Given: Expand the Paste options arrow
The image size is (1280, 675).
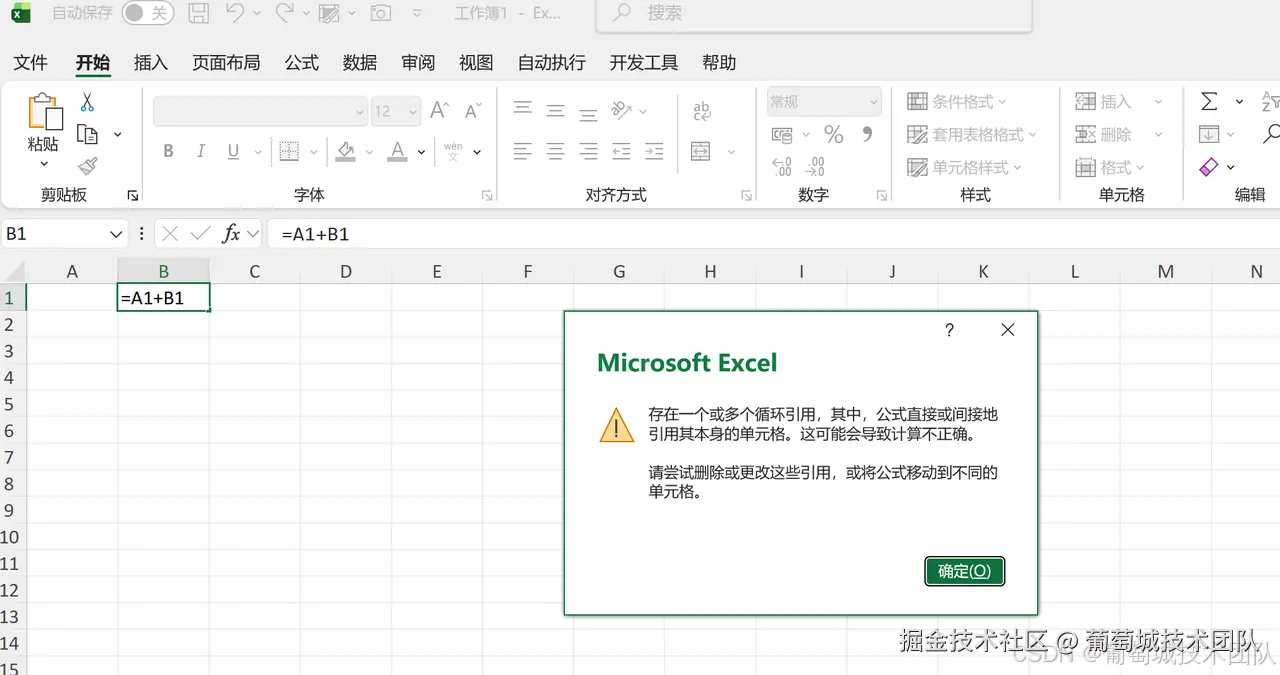Looking at the screenshot, I should pyautogui.click(x=44, y=163).
